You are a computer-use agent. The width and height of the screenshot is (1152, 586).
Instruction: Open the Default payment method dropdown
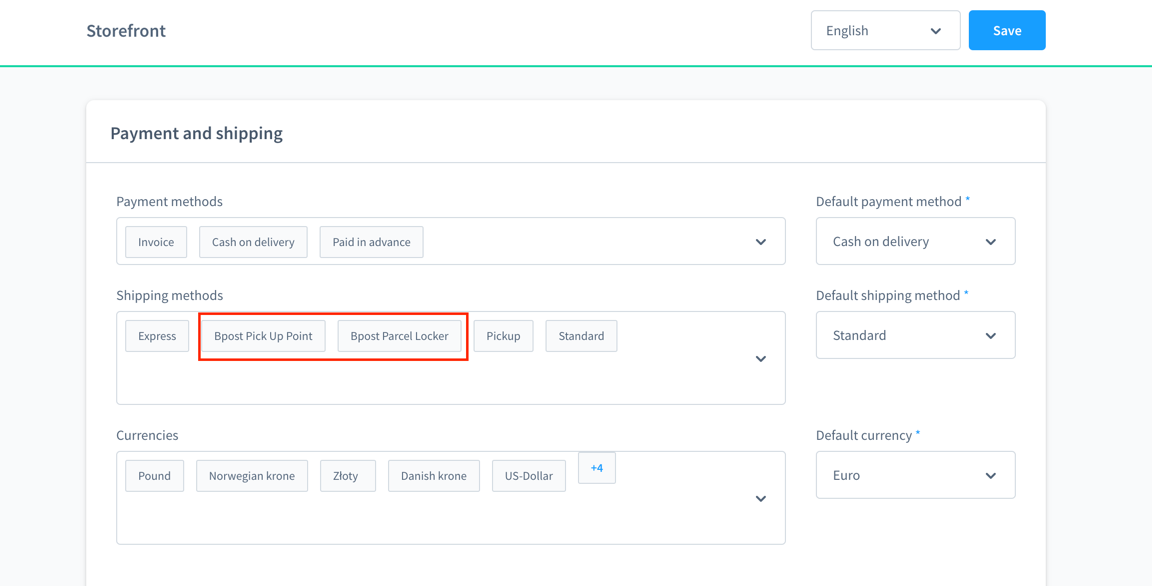915,241
